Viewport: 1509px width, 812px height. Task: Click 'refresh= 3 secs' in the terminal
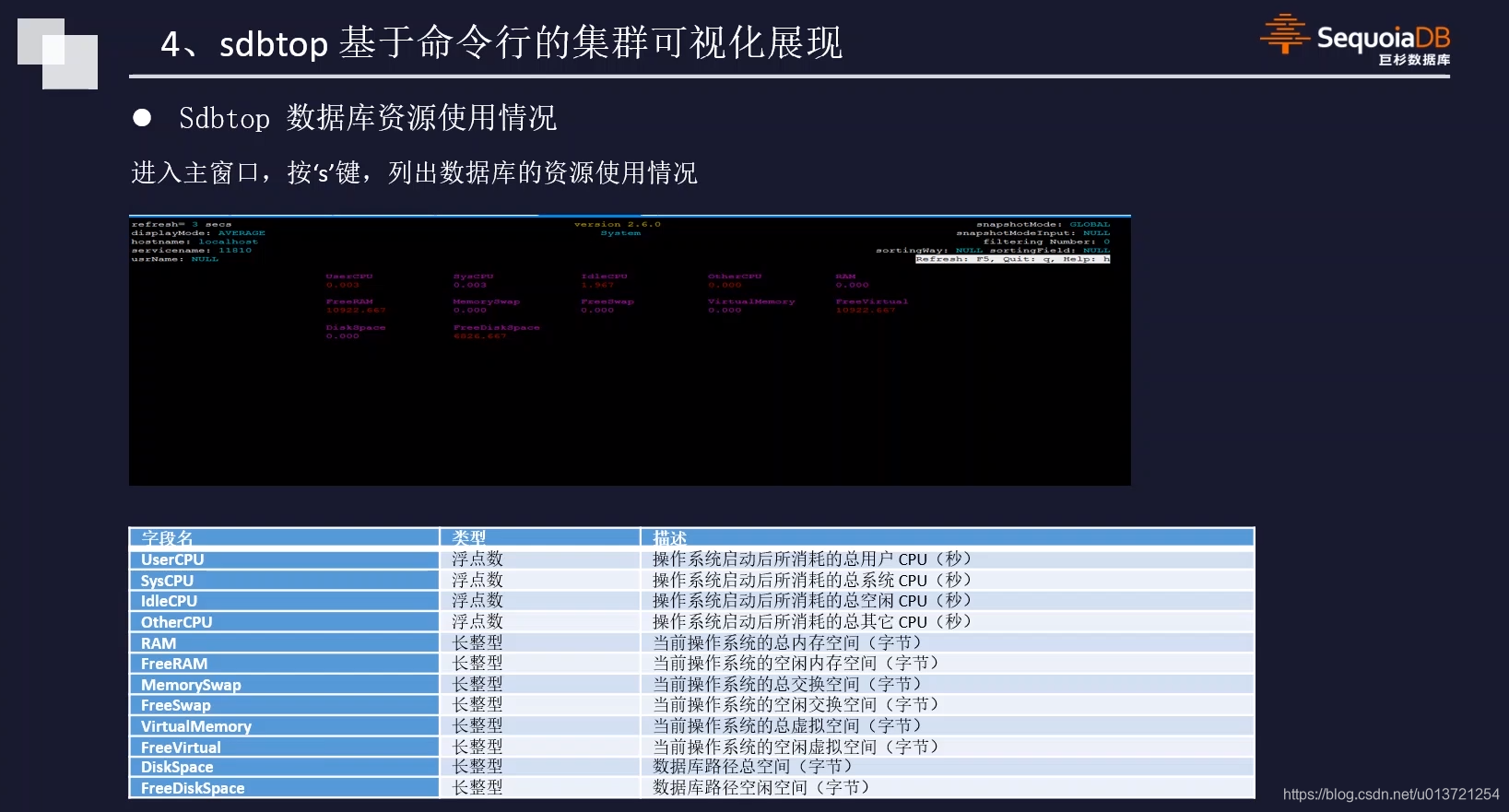pyautogui.click(x=182, y=224)
